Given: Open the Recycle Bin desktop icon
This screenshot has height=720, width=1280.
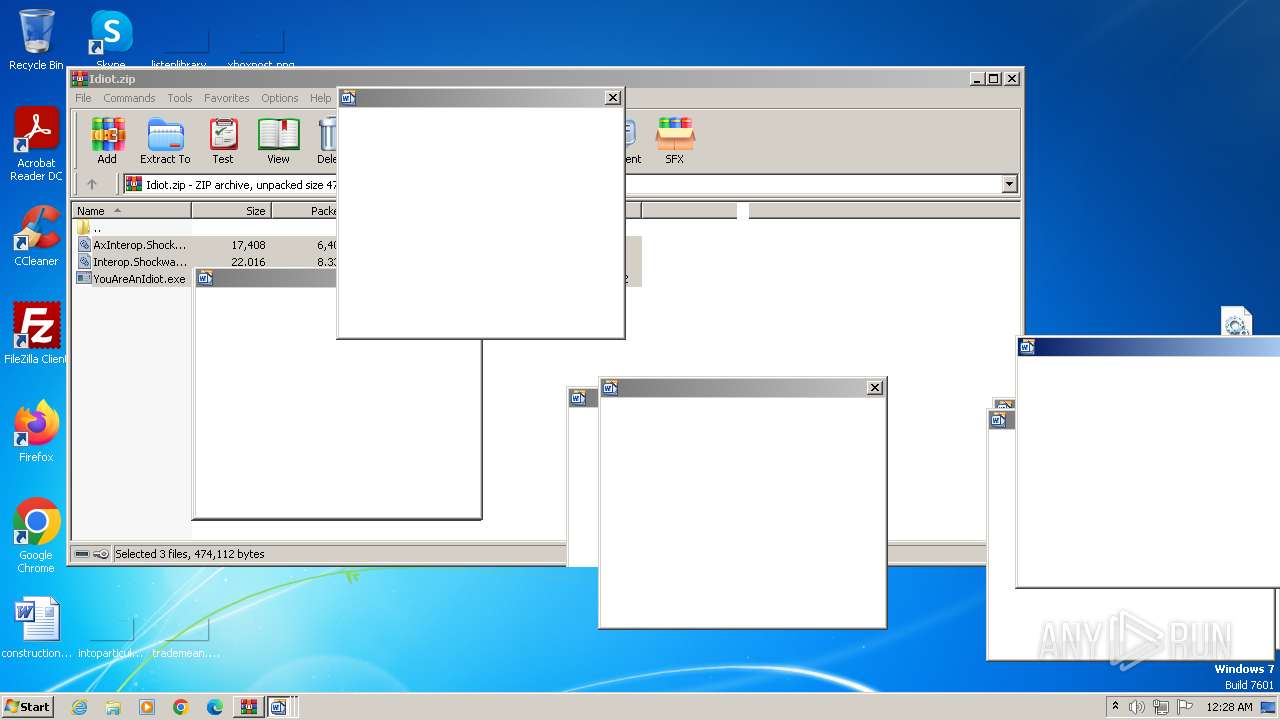Looking at the screenshot, I should click(x=36, y=40).
